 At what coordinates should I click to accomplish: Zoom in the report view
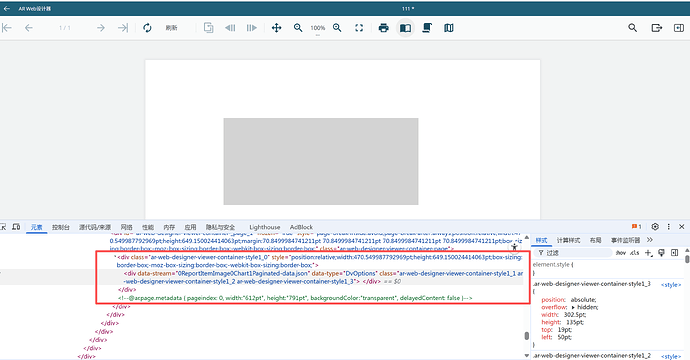point(337,28)
